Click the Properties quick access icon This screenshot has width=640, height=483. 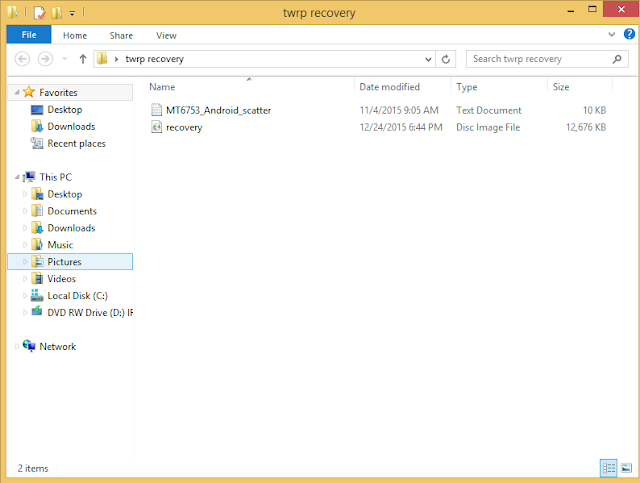click(39, 13)
